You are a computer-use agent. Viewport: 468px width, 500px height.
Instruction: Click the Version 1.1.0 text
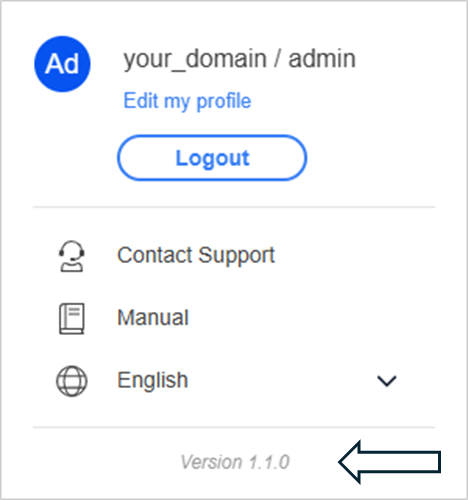tap(235, 462)
